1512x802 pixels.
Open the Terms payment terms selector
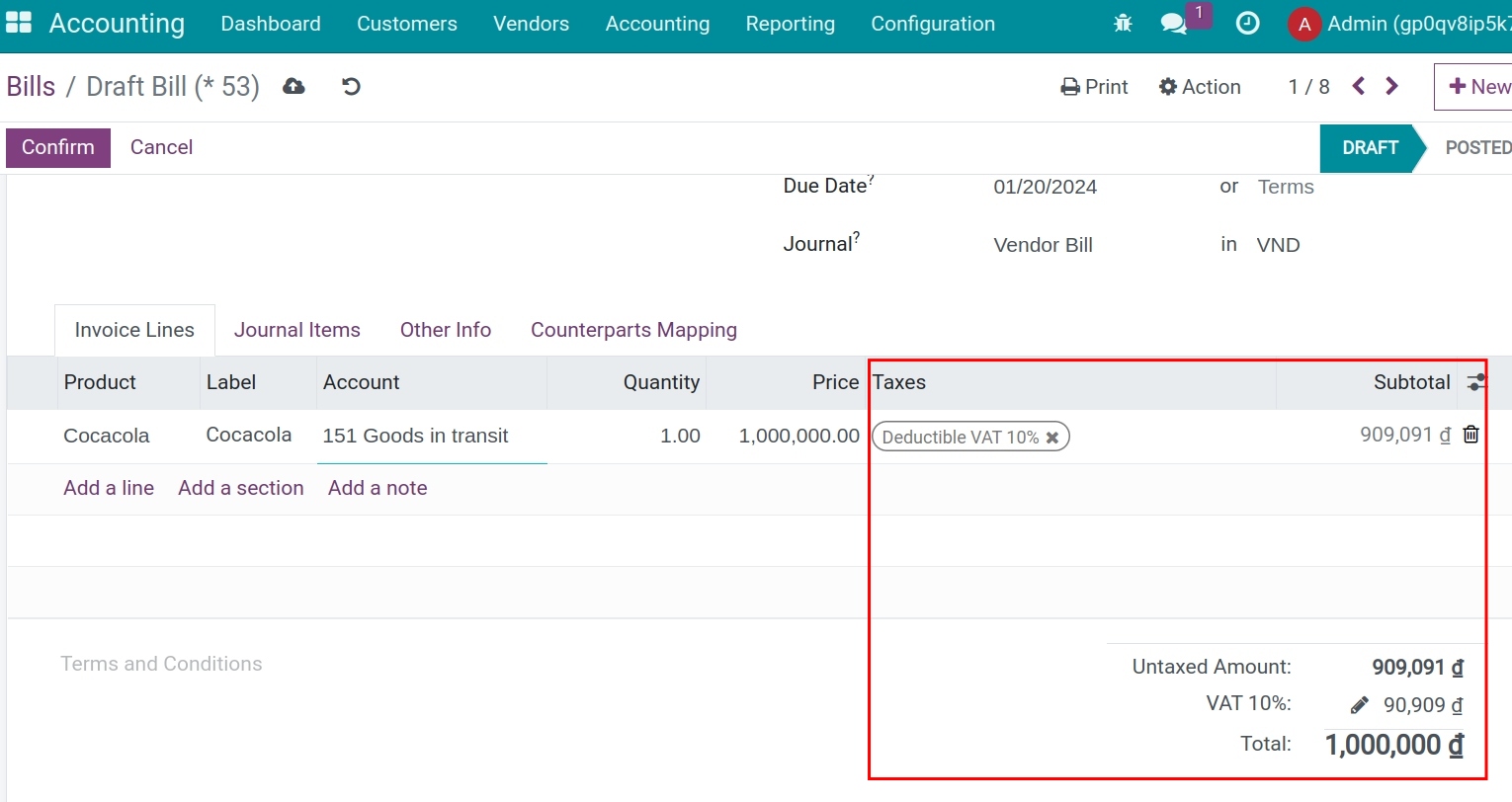point(1285,187)
